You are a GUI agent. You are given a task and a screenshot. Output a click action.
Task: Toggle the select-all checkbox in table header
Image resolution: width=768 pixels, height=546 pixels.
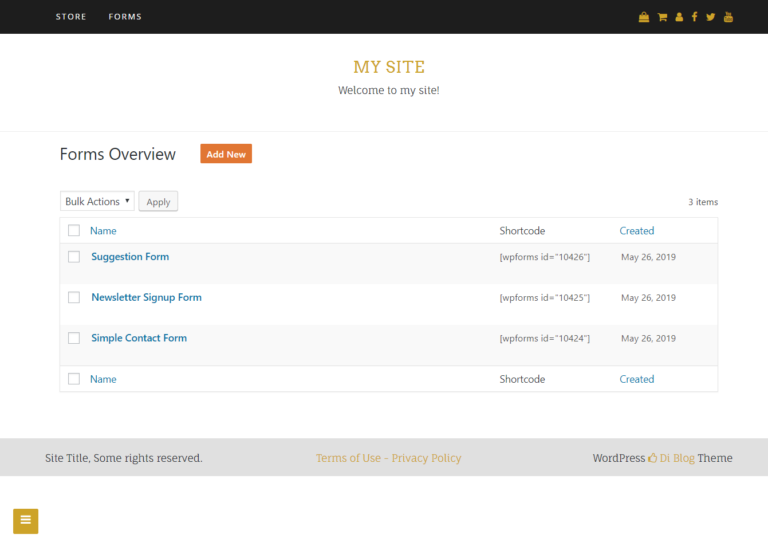click(x=74, y=231)
